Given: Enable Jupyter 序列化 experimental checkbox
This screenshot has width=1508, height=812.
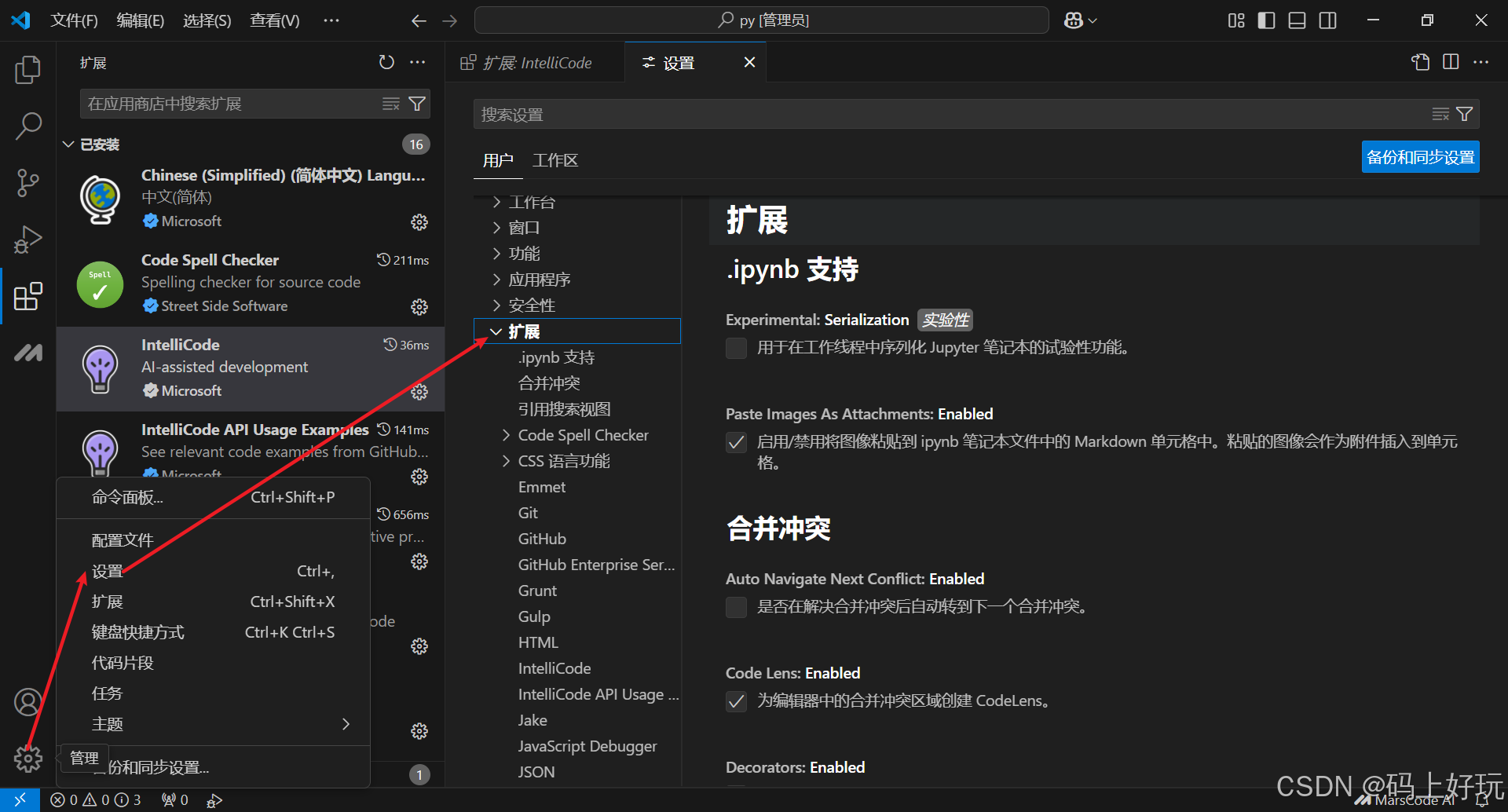Looking at the screenshot, I should [x=736, y=348].
